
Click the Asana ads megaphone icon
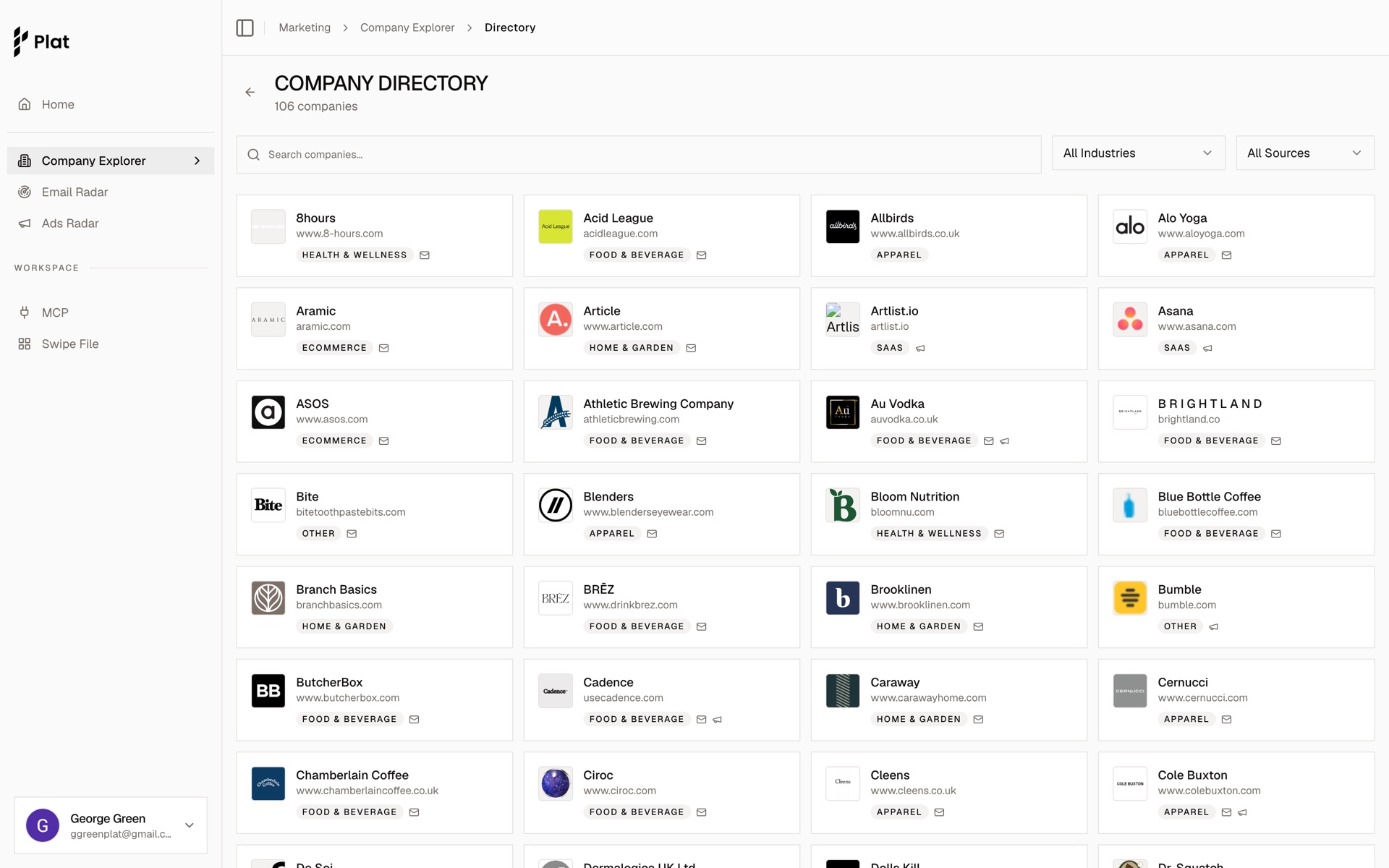click(x=1207, y=348)
